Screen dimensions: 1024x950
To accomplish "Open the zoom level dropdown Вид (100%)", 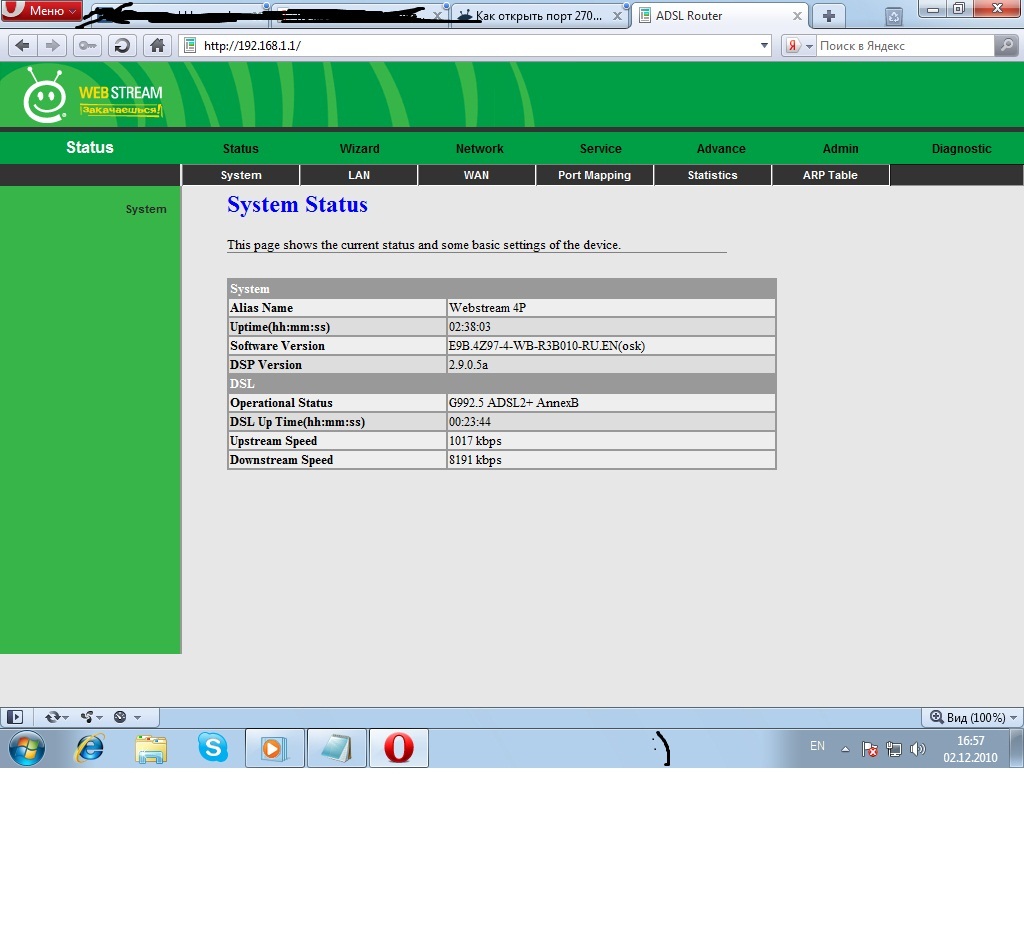I will point(972,717).
